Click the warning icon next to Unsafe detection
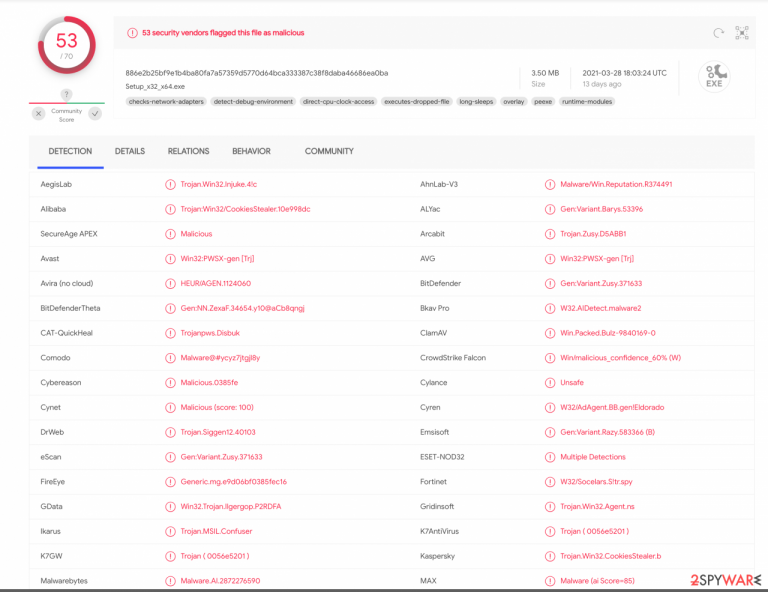This screenshot has width=768, height=592. coord(550,383)
